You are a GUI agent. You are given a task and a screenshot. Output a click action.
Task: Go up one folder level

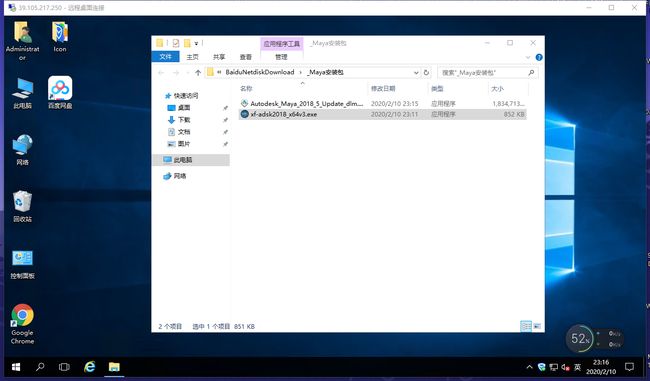click(x=198, y=73)
